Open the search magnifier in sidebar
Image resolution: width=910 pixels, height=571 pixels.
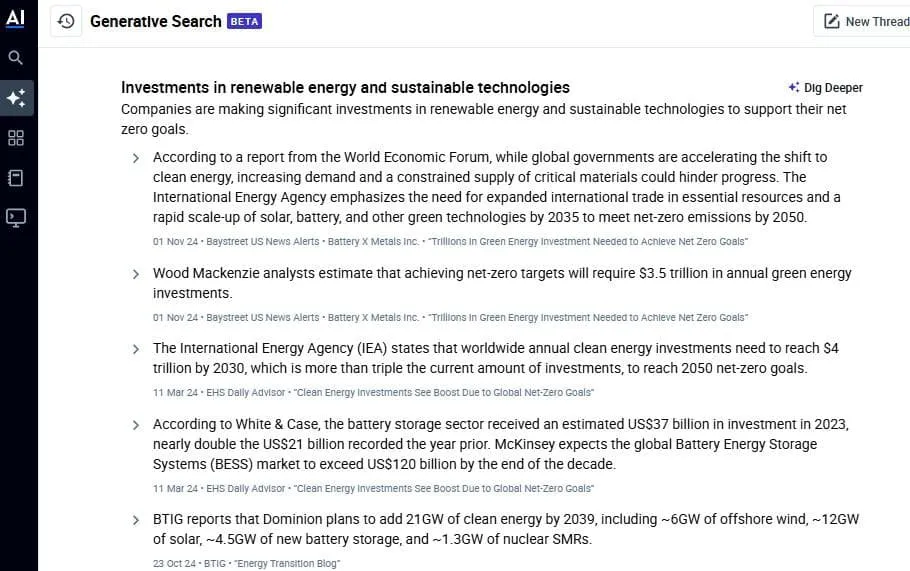(x=16, y=57)
